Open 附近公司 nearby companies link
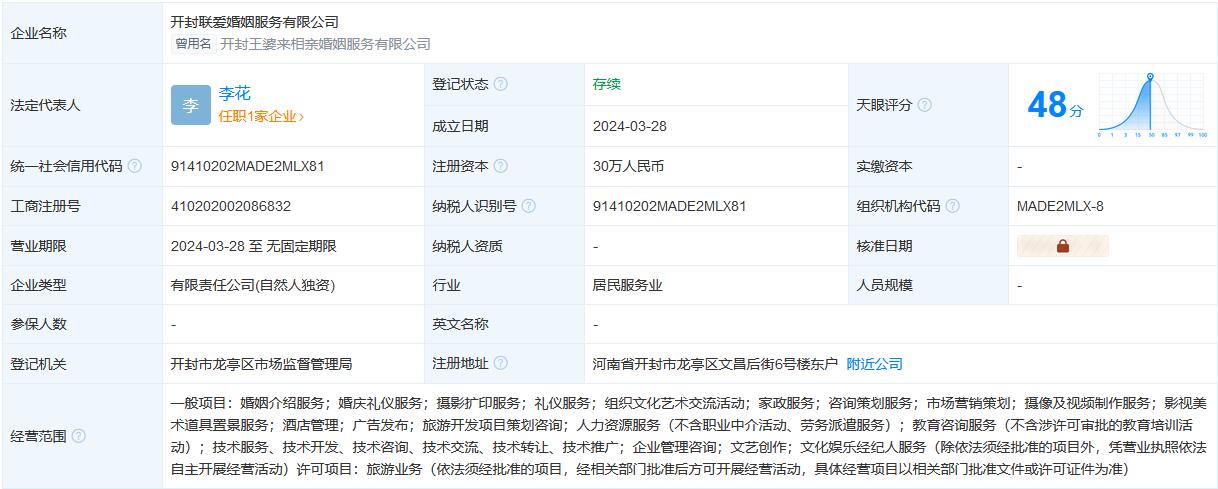Viewport: 1218px width, 489px height. (x=874, y=364)
